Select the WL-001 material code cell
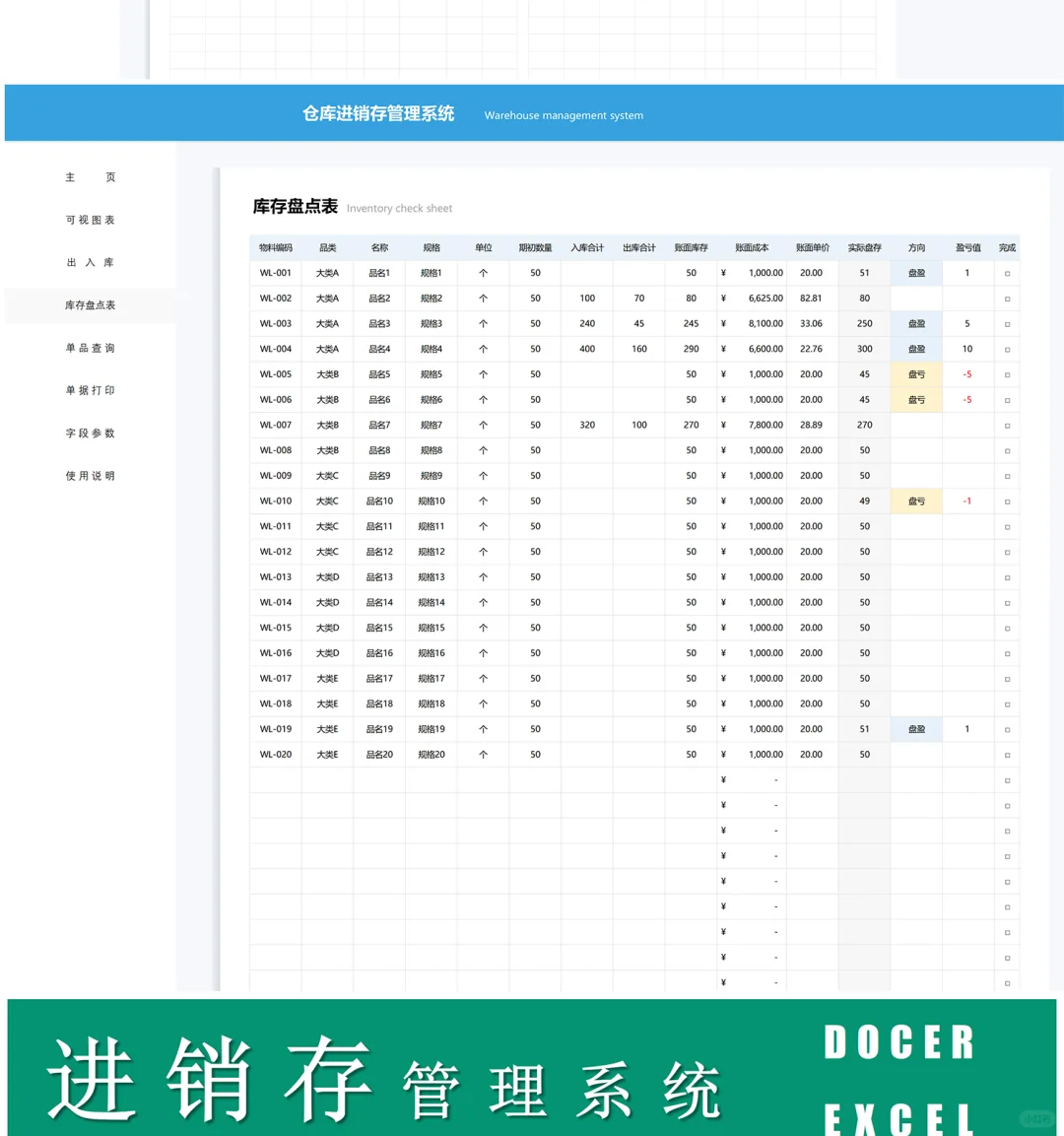This screenshot has height=1136, width=1064. tap(275, 273)
